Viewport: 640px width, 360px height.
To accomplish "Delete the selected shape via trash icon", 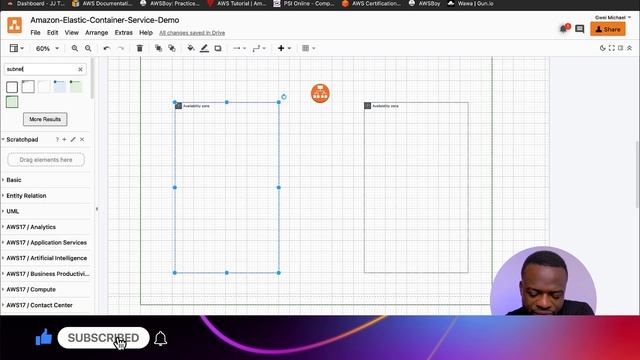I will (140, 48).
